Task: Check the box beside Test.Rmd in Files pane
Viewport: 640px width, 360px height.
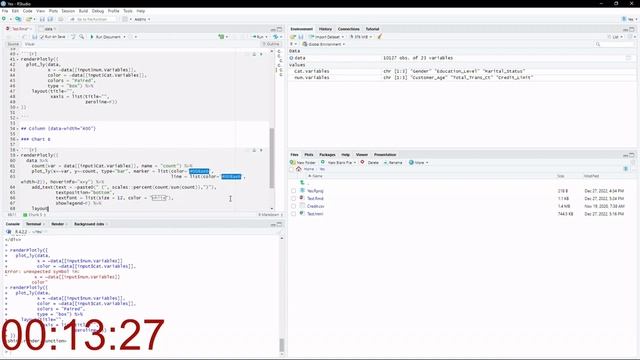Action: click(x=293, y=198)
